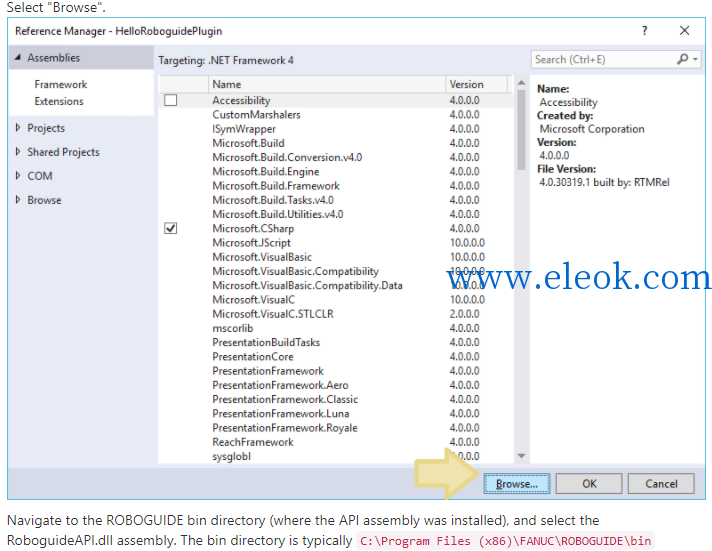The width and height of the screenshot is (712, 551).
Task: Select Microsoft.Build.Utilities.v4.0 row
Action: pyautogui.click(x=336, y=214)
